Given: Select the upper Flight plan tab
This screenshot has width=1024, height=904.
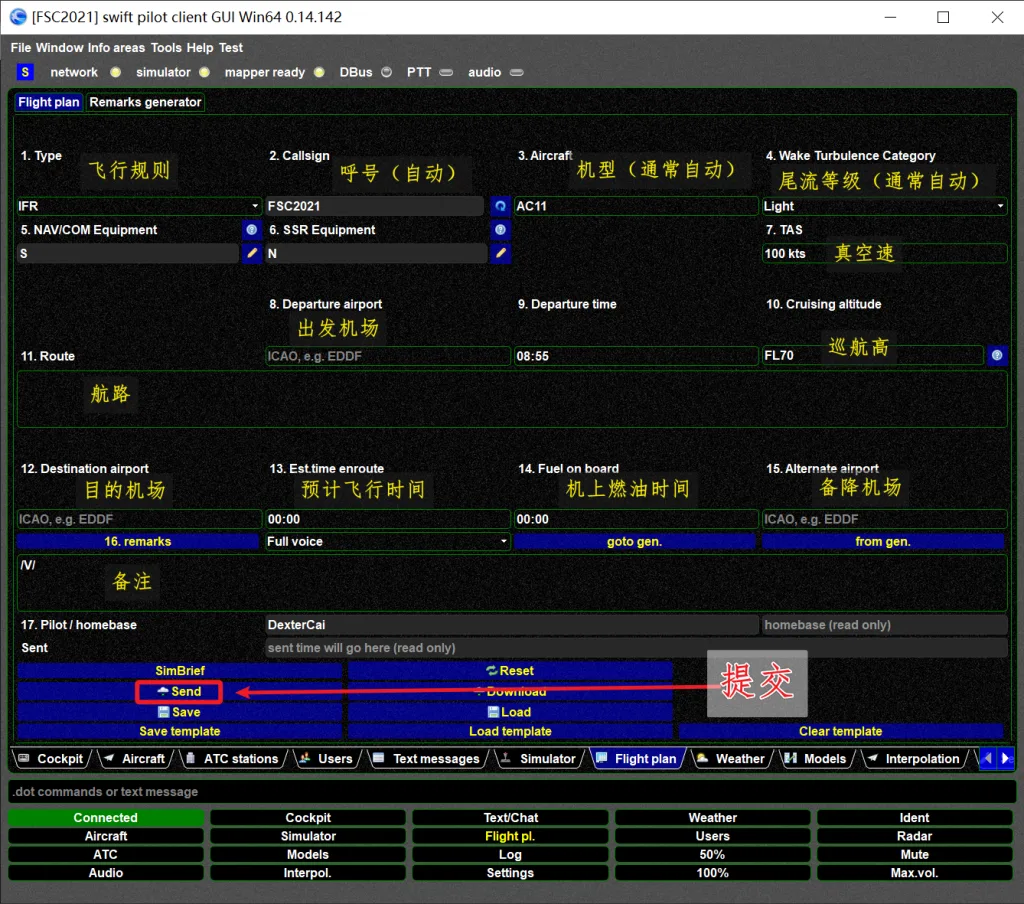Looking at the screenshot, I should tap(49, 102).
